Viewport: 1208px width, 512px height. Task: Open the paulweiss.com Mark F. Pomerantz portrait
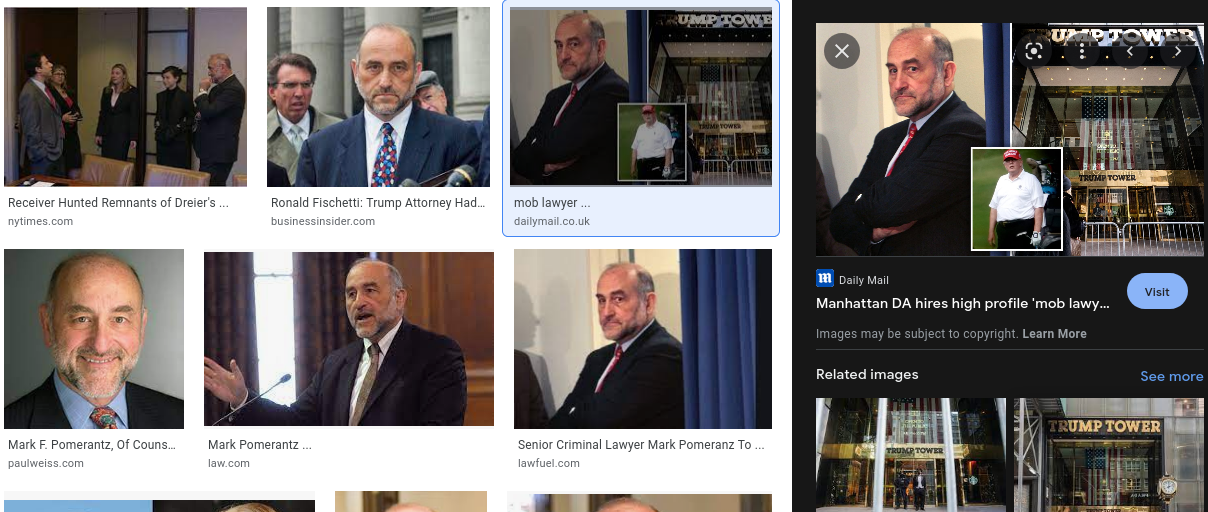click(94, 339)
